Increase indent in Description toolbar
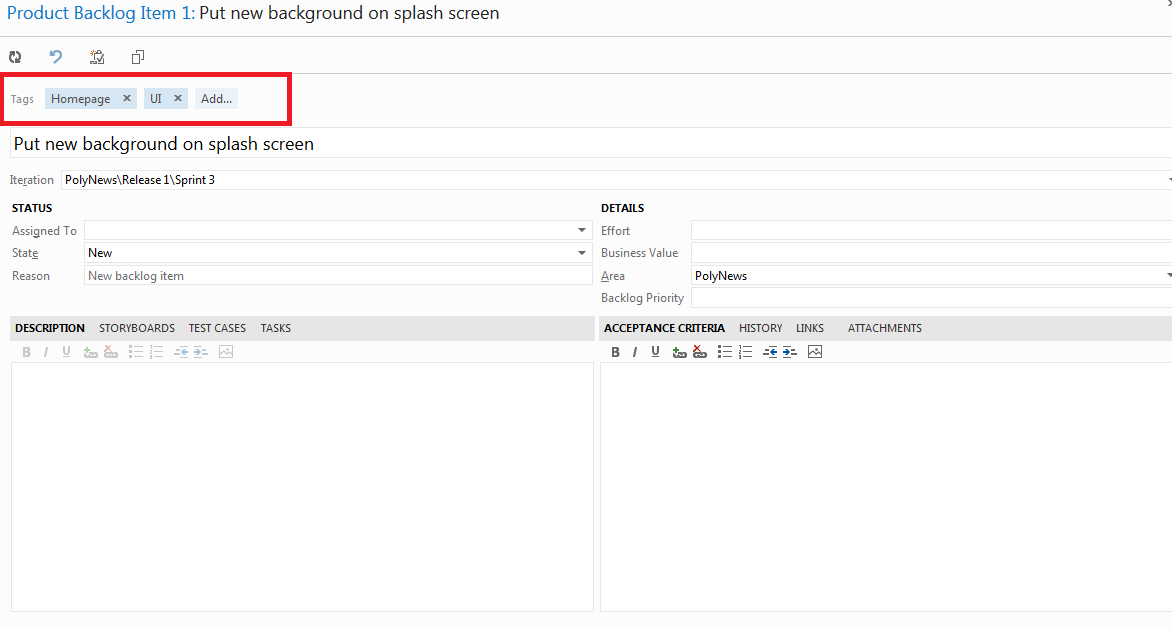 (x=200, y=352)
